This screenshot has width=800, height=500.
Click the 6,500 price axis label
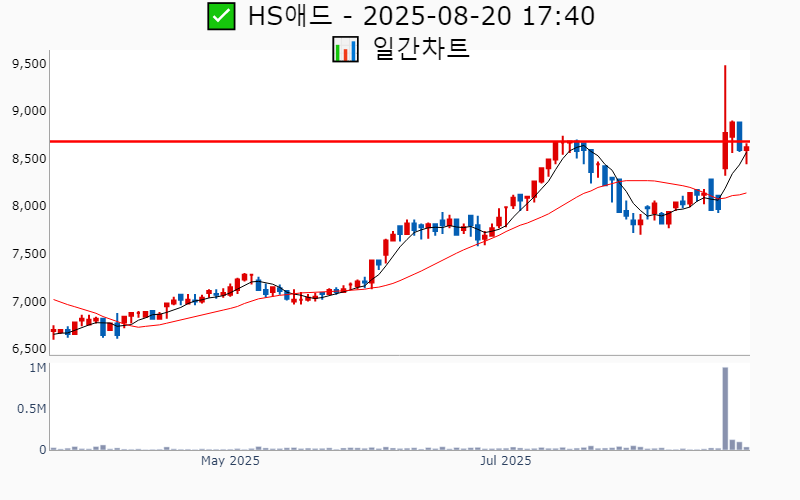[x=29, y=349]
